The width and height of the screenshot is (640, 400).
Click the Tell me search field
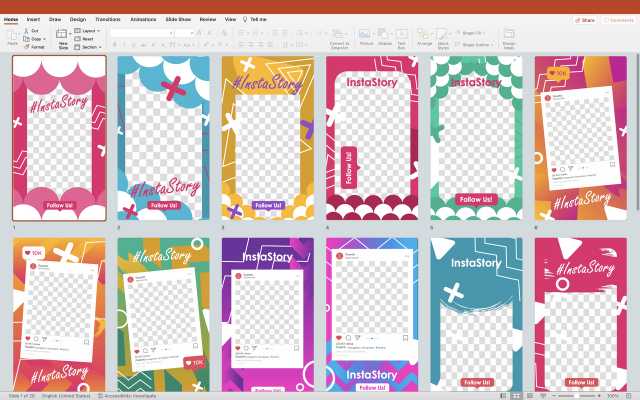point(256,19)
